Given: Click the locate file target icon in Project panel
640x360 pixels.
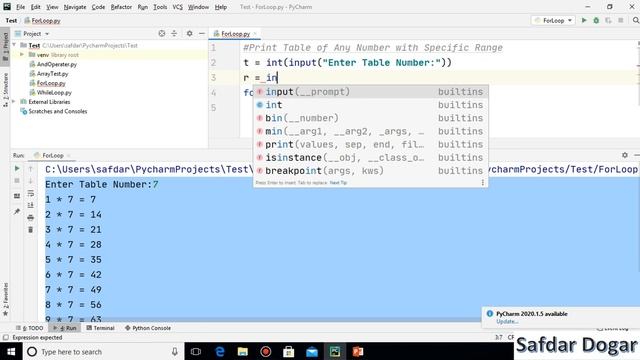Looking at the screenshot, I should tap(162, 33).
